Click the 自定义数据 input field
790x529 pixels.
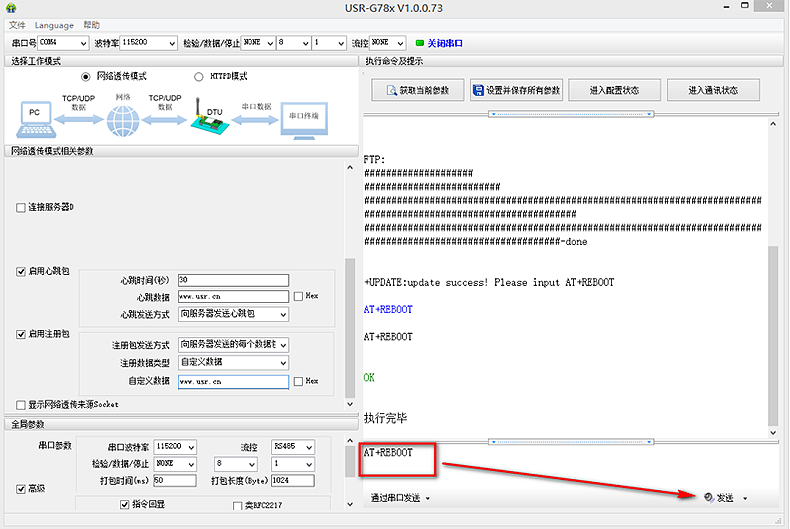tap(233, 382)
